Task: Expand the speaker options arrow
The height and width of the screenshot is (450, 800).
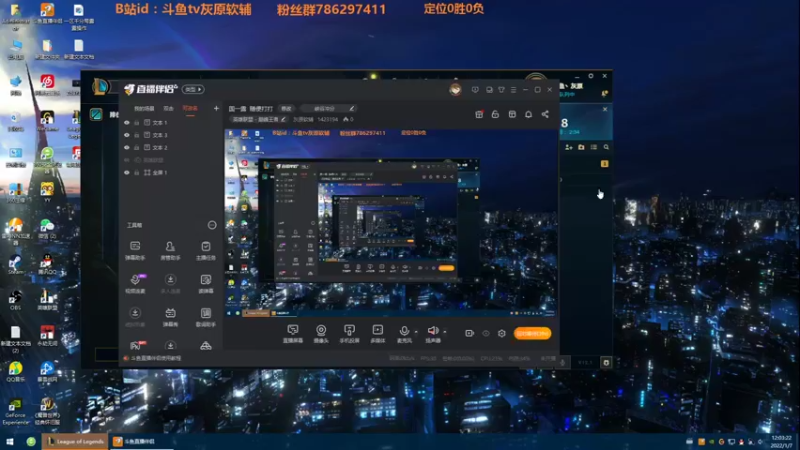Action: point(445,332)
